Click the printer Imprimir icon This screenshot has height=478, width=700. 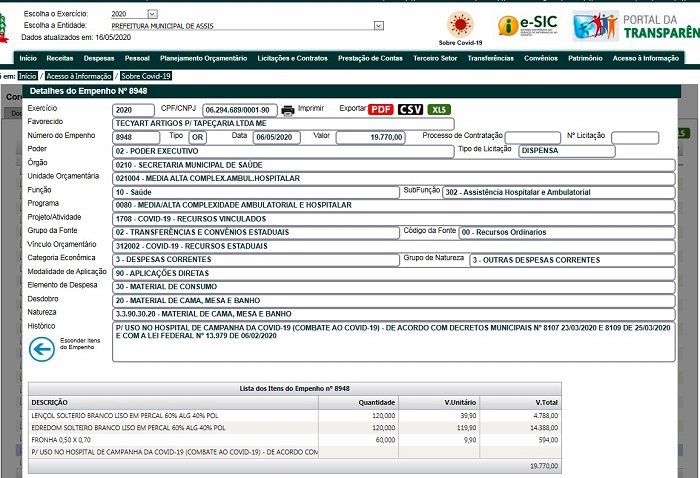[x=288, y=110]
